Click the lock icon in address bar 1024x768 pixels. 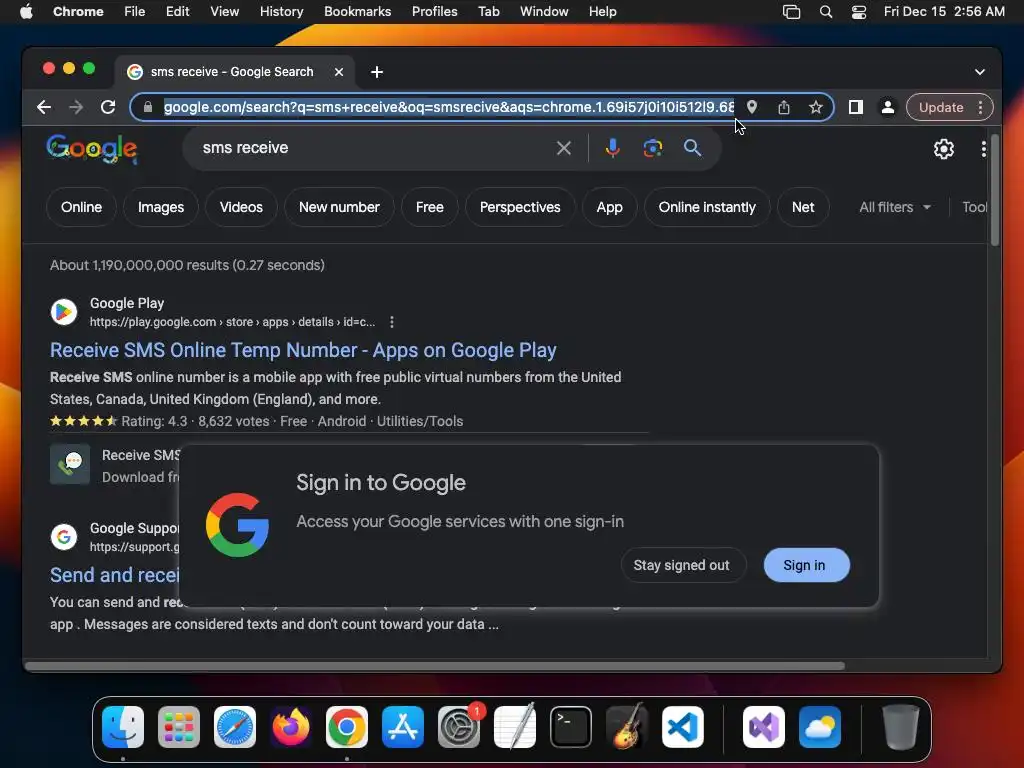(x=148, y=107)
